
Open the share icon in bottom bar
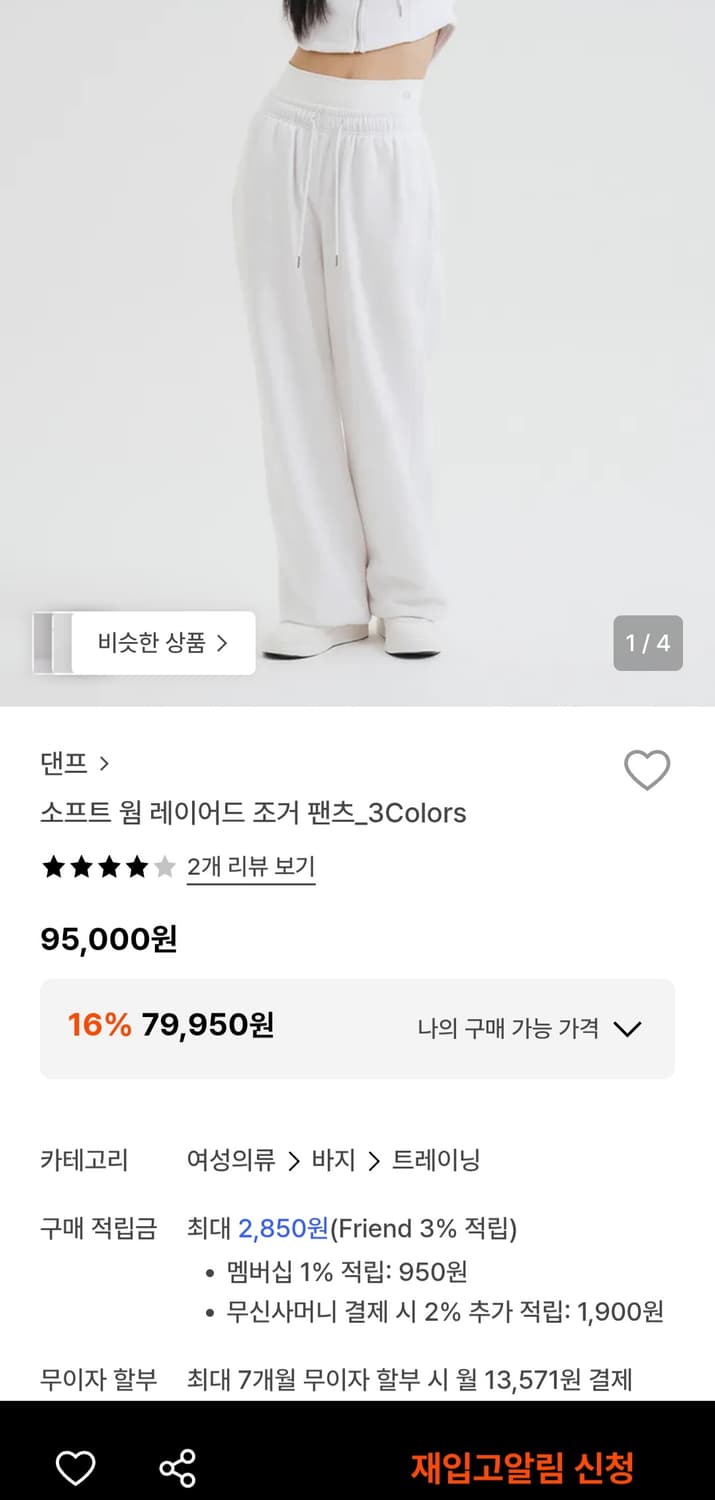click(178, 1470)
